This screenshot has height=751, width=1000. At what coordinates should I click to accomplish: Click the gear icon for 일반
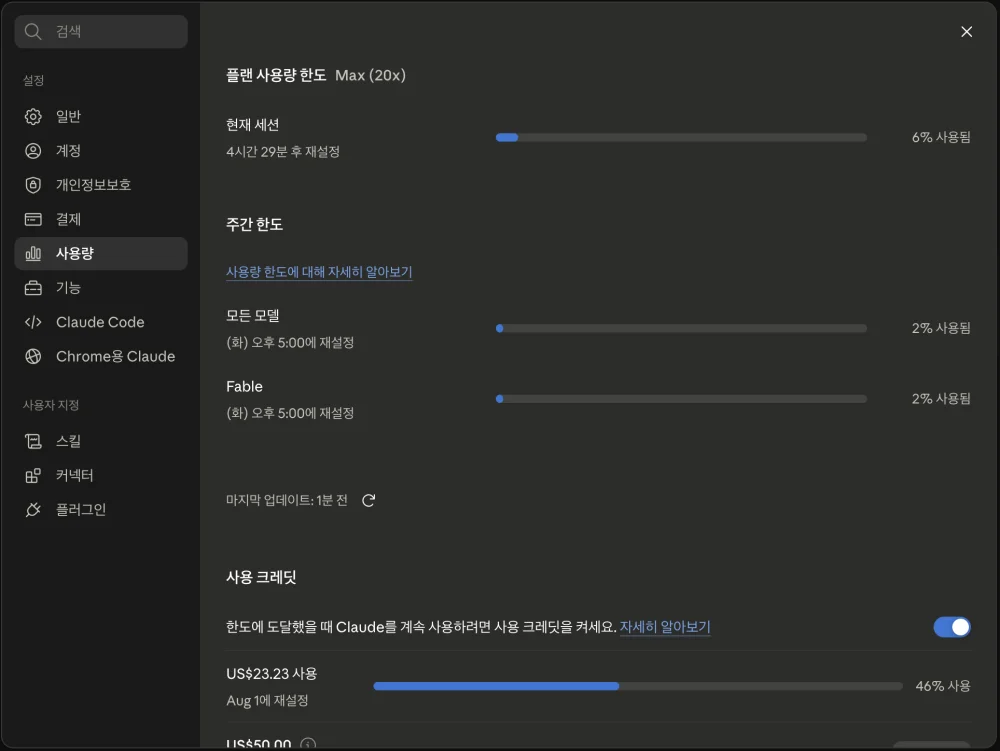(33, 117)
